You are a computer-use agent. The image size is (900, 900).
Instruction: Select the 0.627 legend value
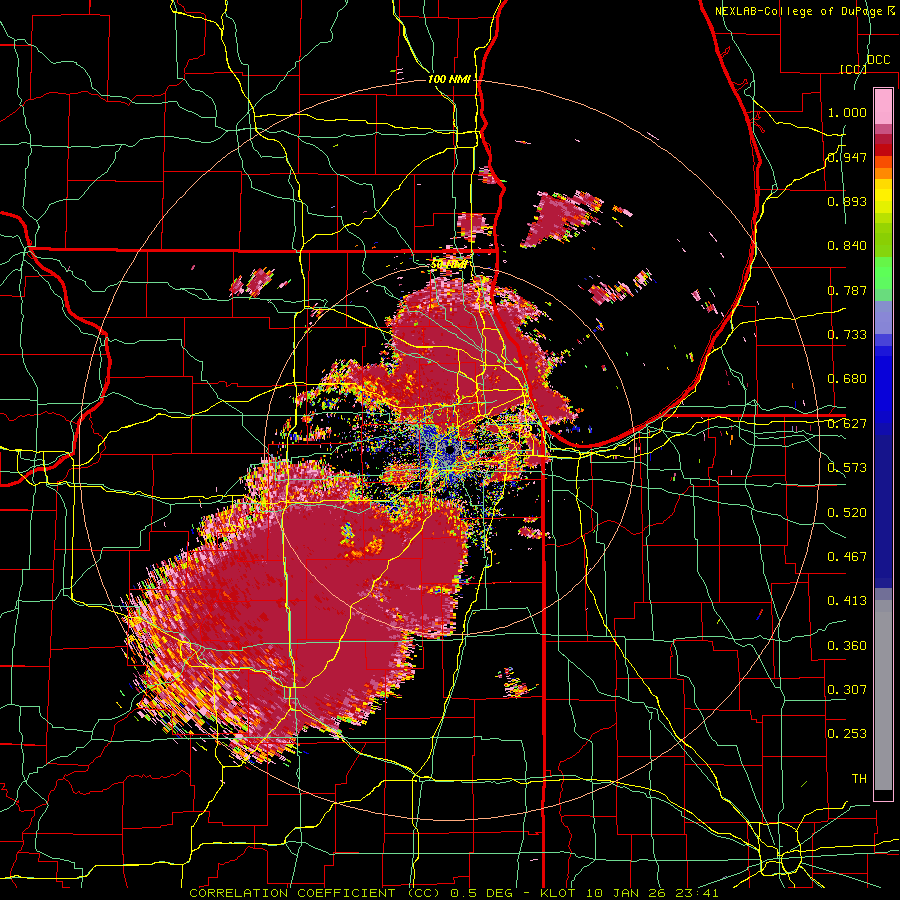[847, 424]
